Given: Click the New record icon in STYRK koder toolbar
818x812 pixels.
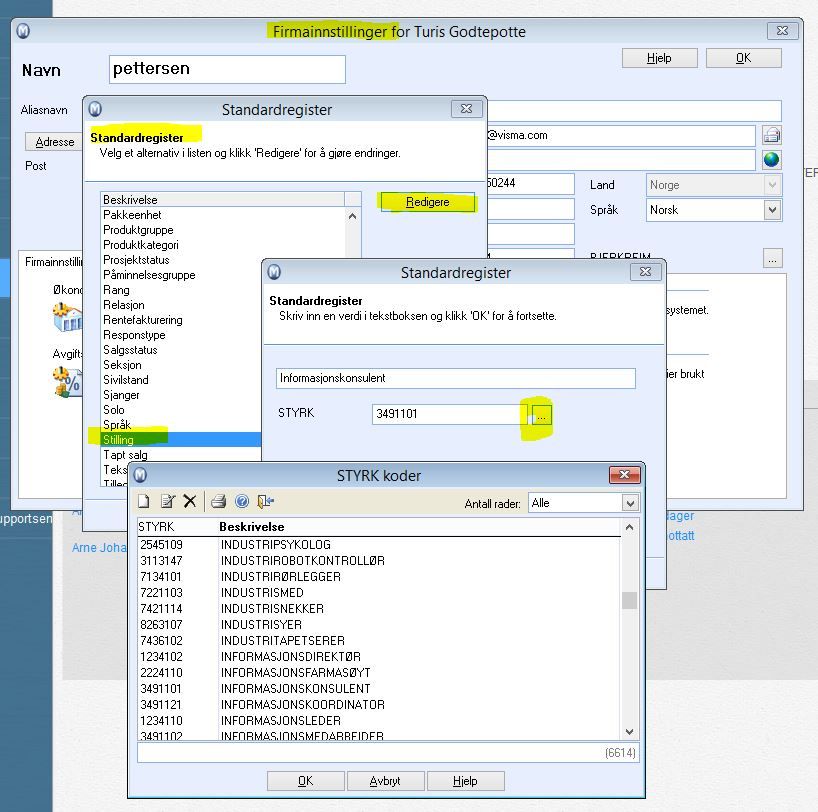Looking at the screenshot, I should click(143, 501).
